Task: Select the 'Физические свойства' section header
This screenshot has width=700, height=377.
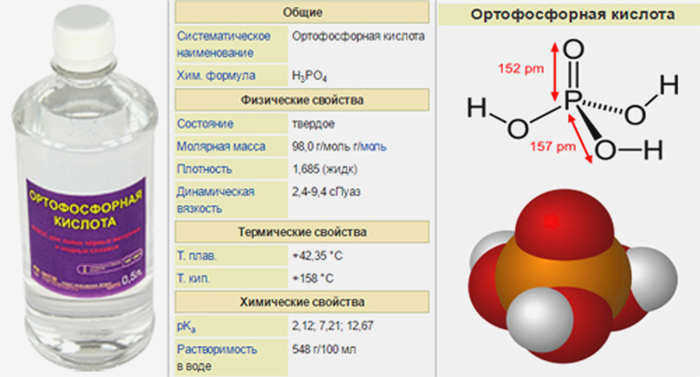Action: coord(302,100)
